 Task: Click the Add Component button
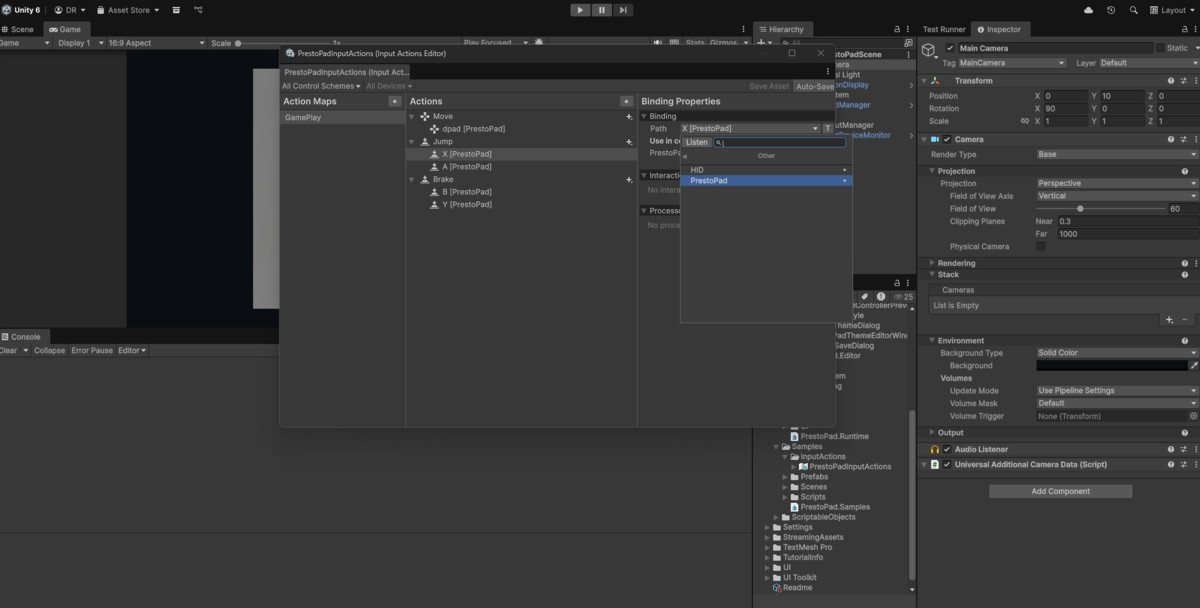1060,491
